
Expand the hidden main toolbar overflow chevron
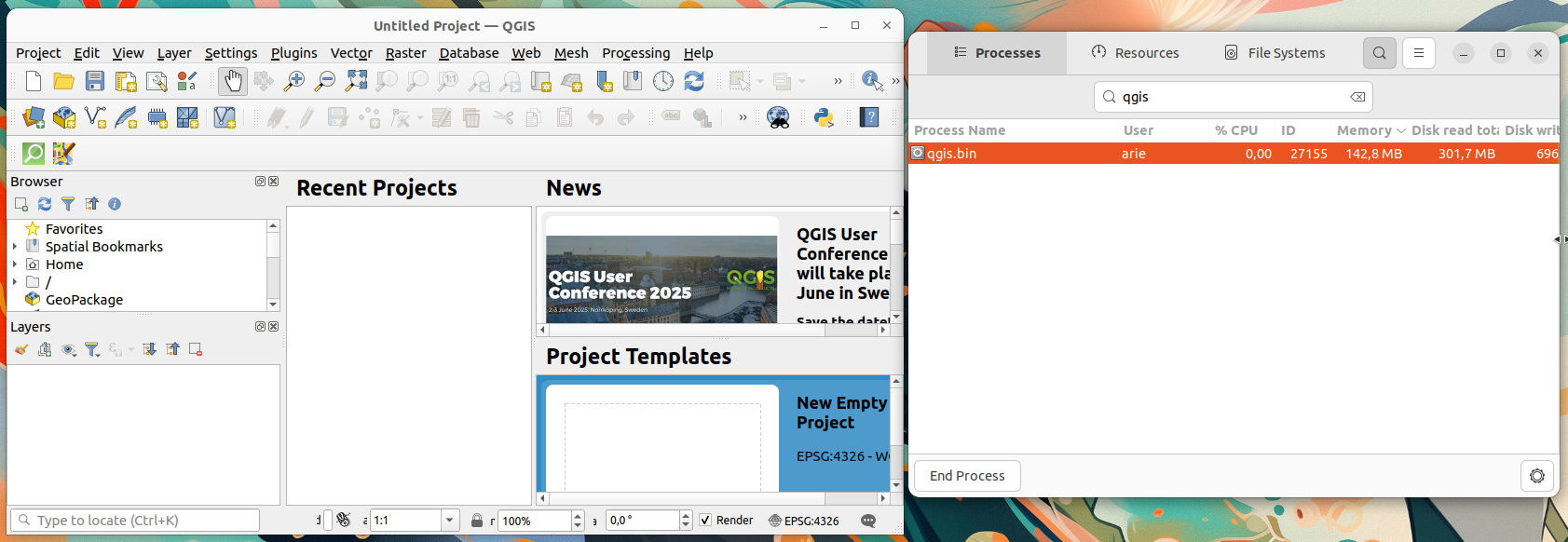tap(838, 81)
